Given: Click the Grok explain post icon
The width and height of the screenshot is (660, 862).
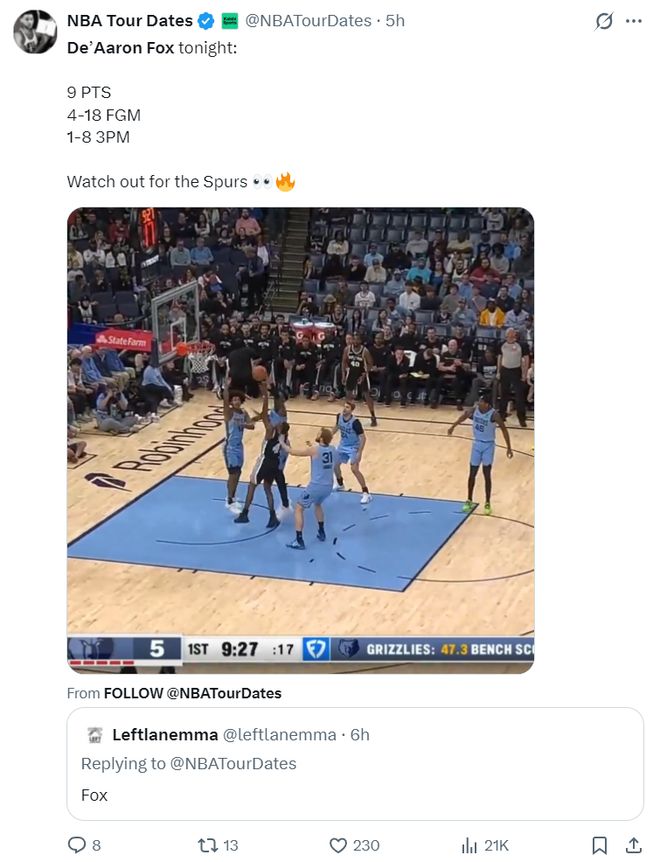Looking at the screenshot, I should pyautogui.click(x=603, y=21).
